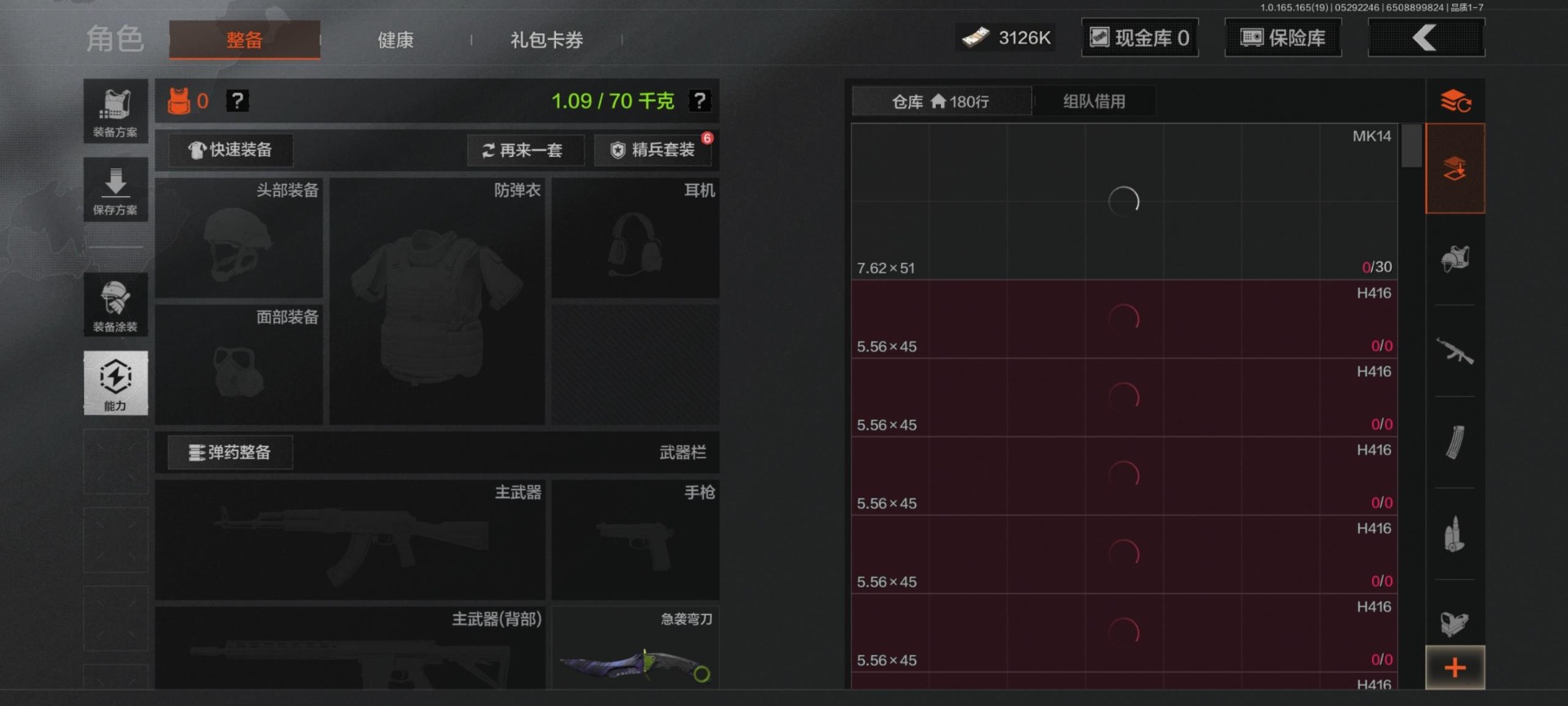Image resolution: width=1568 pixels, height=706 pixels.
Task: Filter warehouse by rifle weapon icon
Action: coord(1455,352)
